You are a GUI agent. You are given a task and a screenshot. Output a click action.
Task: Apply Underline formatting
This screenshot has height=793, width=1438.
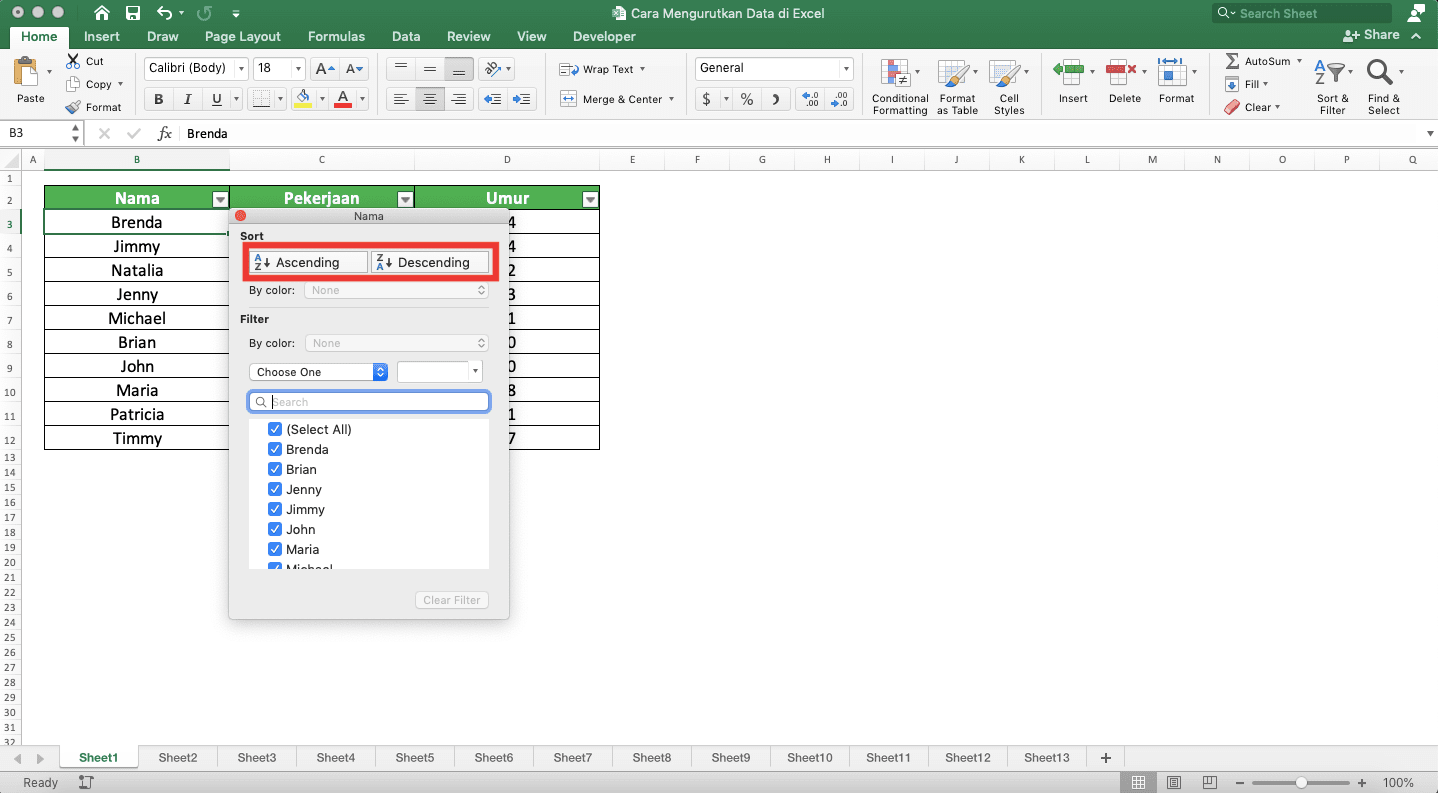216,99
